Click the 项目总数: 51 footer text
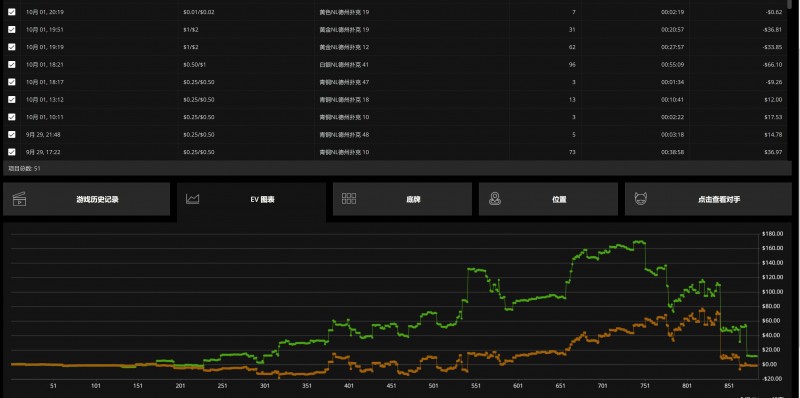The height and width of the screenshot is (398, 800). coord(24,168)
